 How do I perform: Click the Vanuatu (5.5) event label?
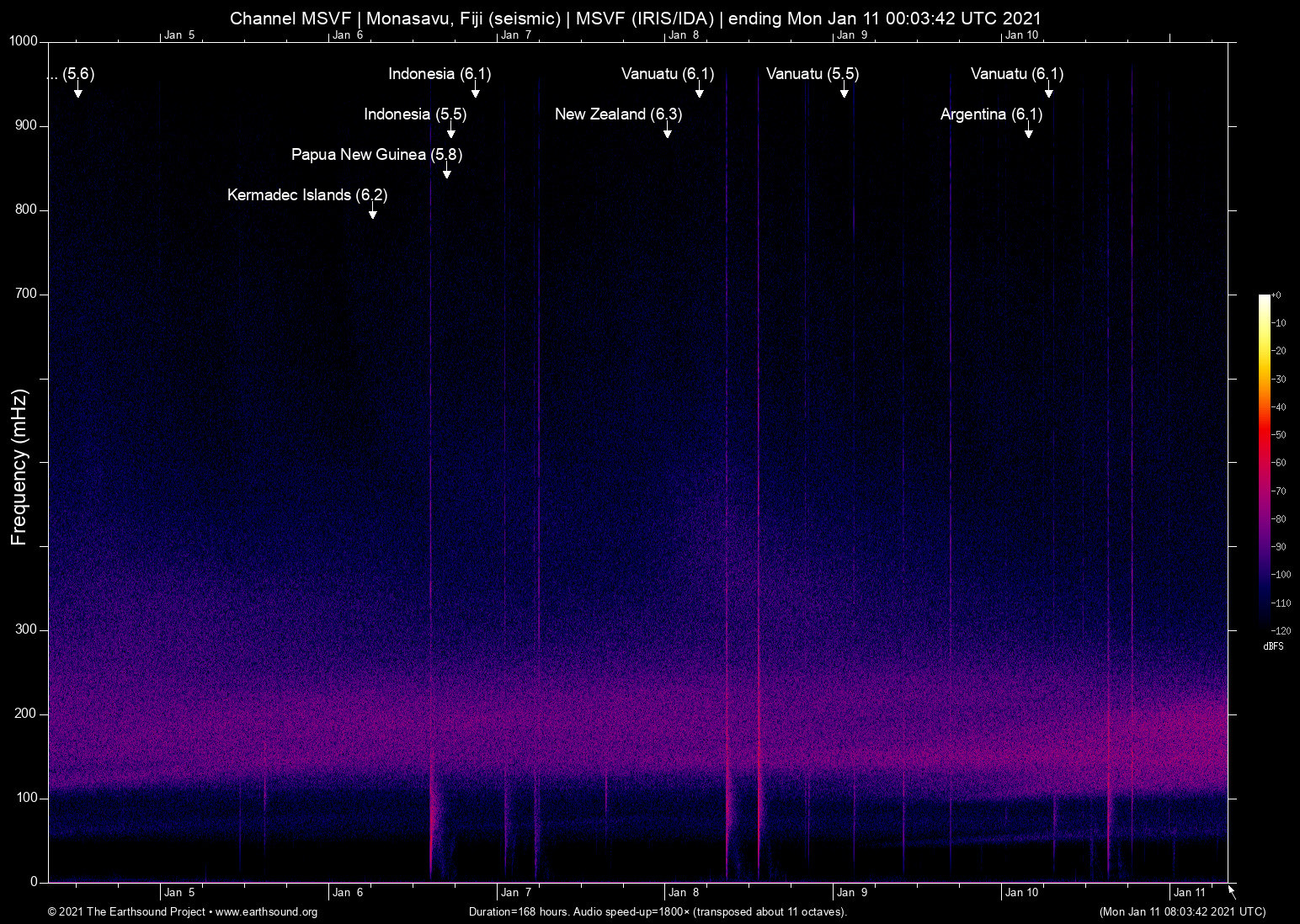coord(812,74)
